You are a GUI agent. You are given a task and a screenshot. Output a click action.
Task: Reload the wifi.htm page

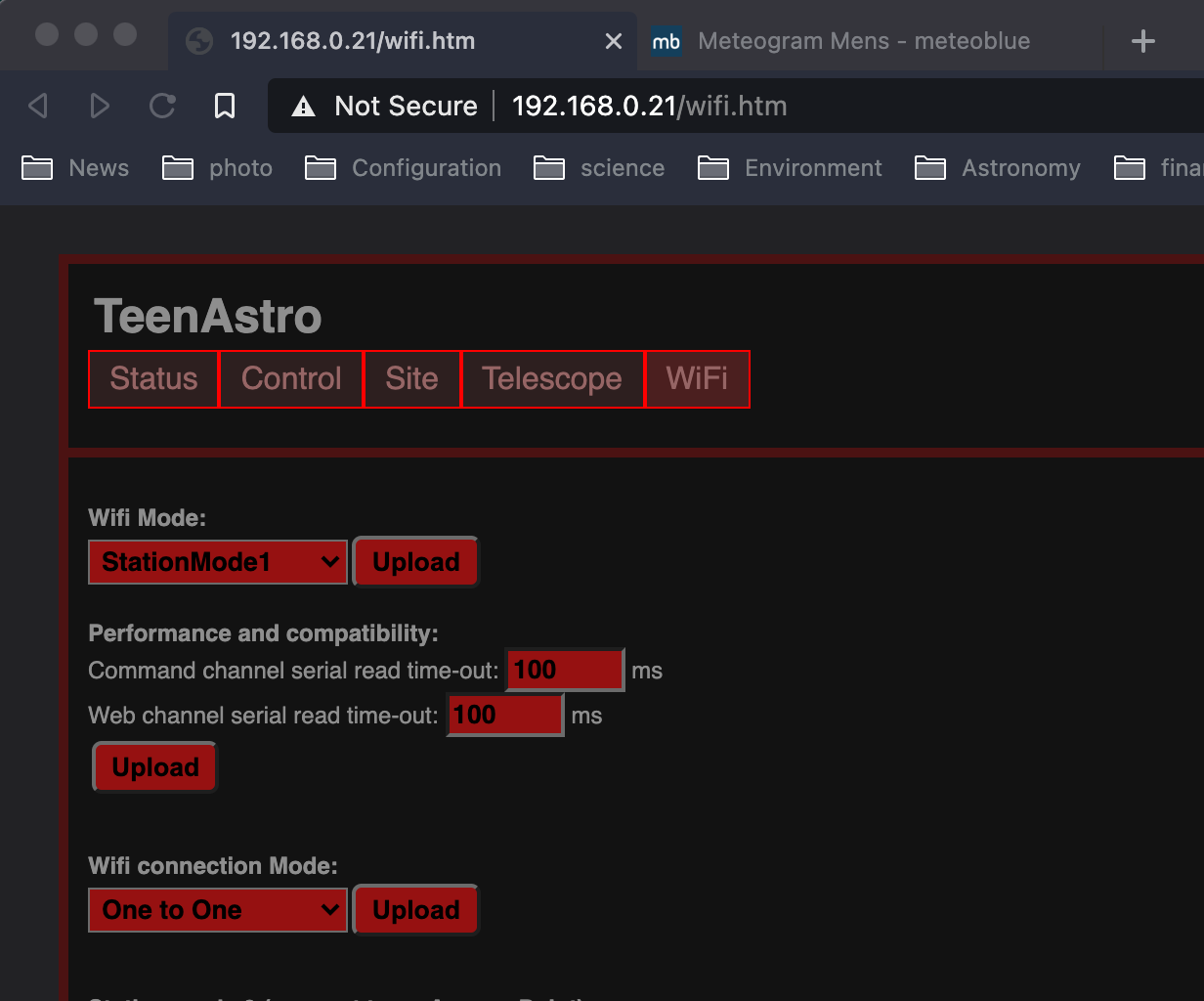(x=162, y=106)
